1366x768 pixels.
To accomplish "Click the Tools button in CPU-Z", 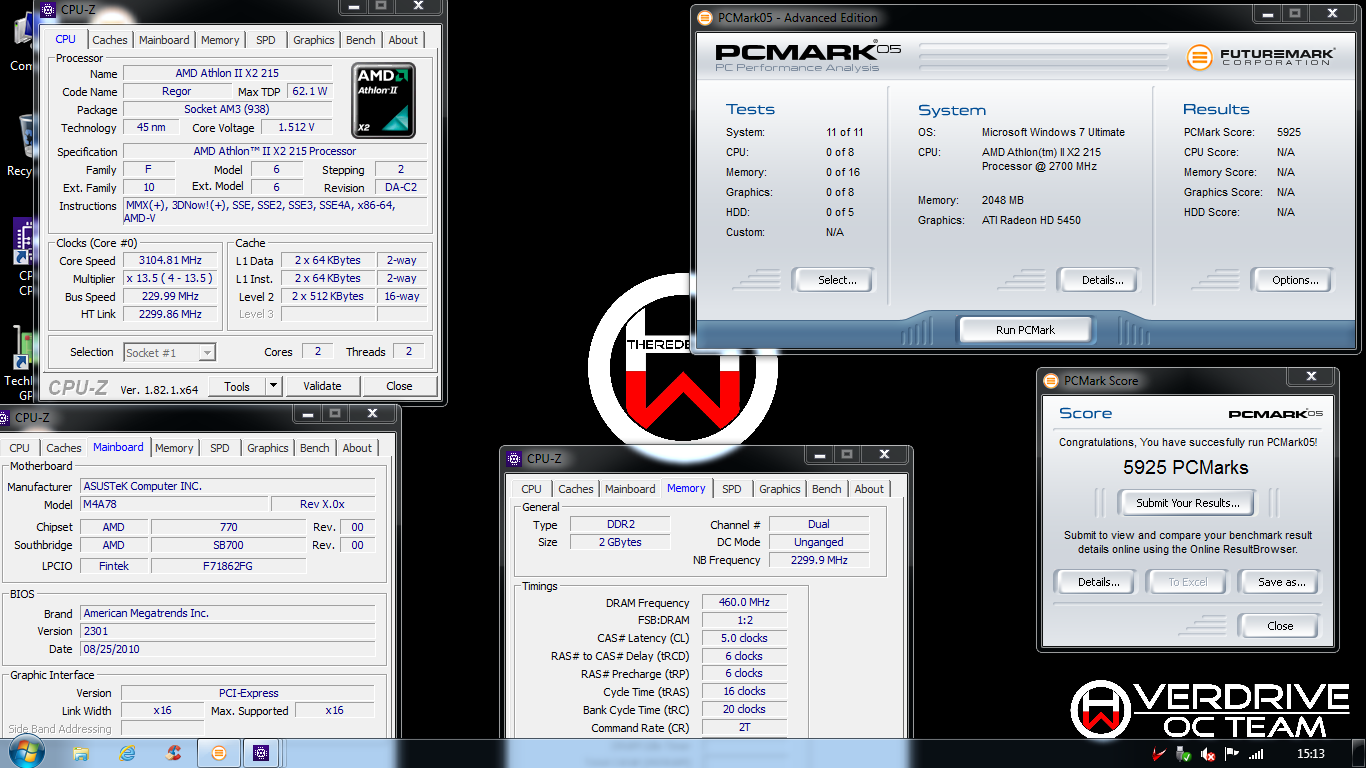I will pyautogui.click(x=237, y=386).
